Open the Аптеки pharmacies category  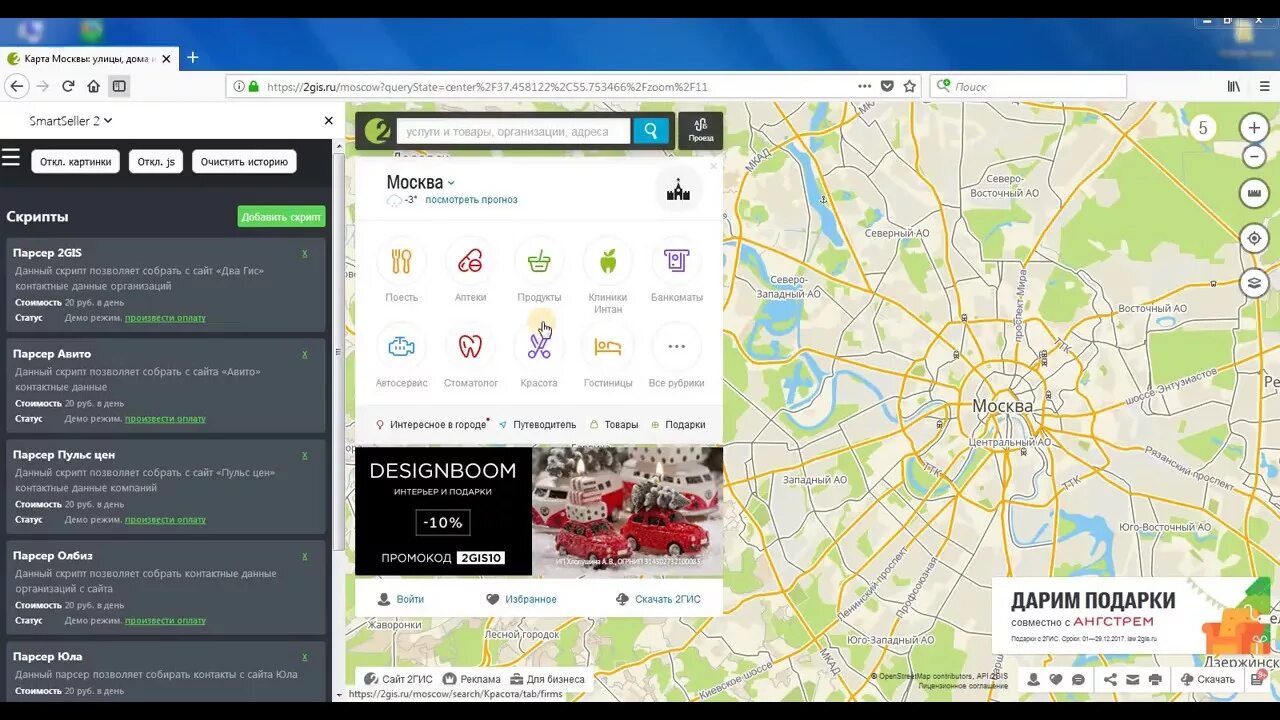pos(470,270)
